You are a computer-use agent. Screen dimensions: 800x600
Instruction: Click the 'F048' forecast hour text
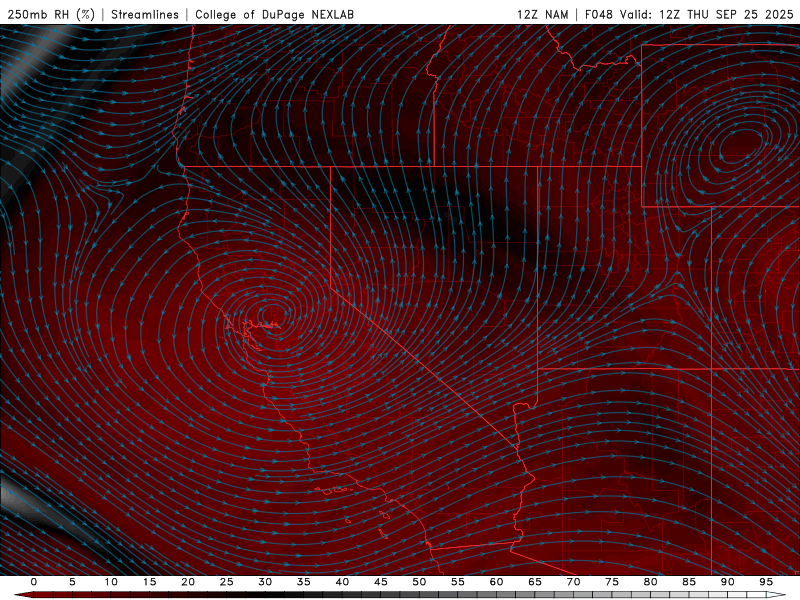click(598, 14)
